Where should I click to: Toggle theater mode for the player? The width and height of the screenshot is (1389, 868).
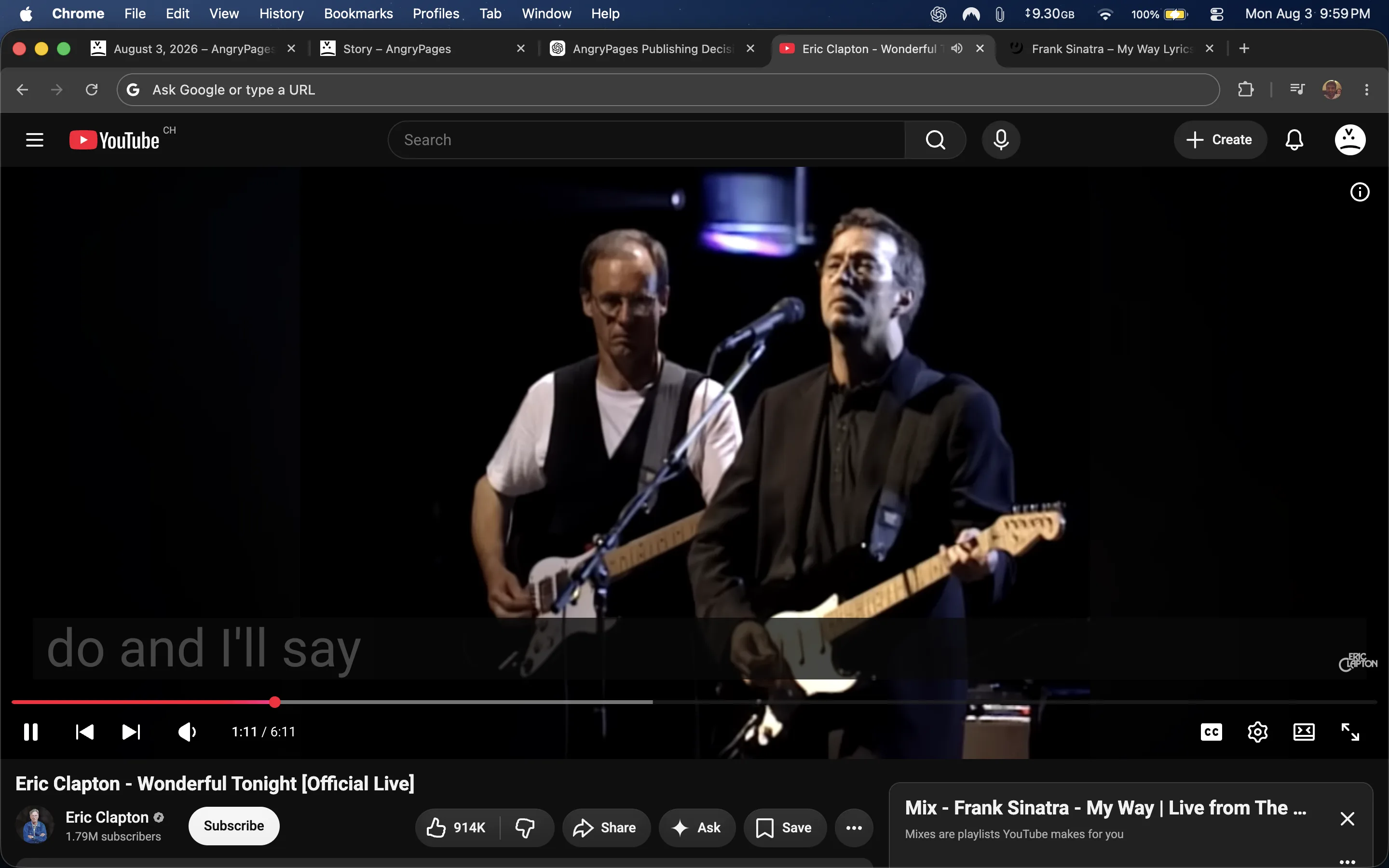coord(1304,732)
